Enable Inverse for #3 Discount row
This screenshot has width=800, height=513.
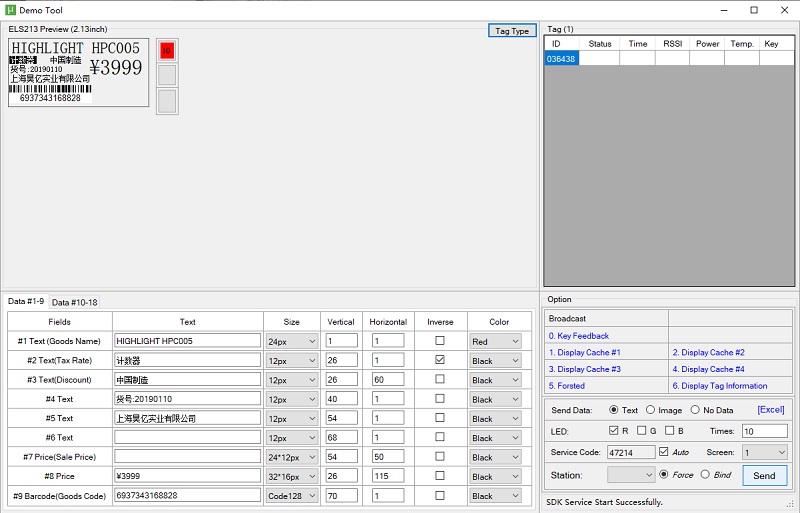pos(440,379)
